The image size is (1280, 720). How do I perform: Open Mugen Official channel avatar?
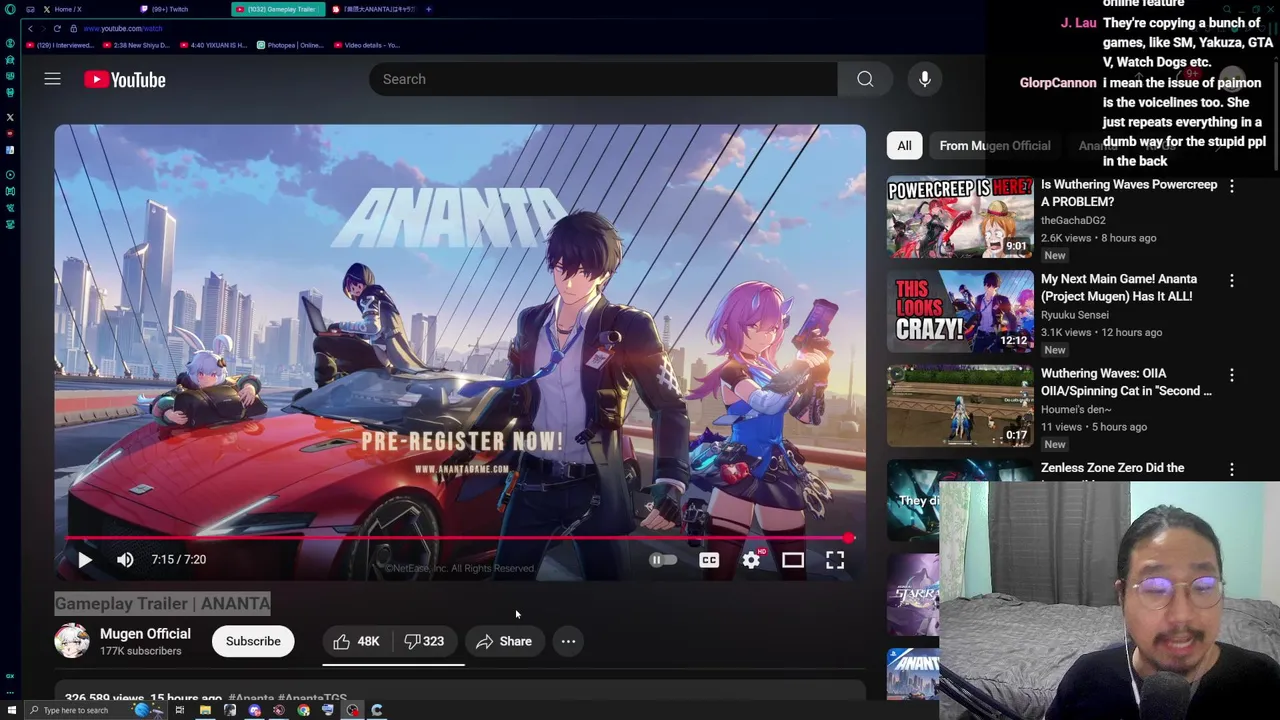(72, 641)
